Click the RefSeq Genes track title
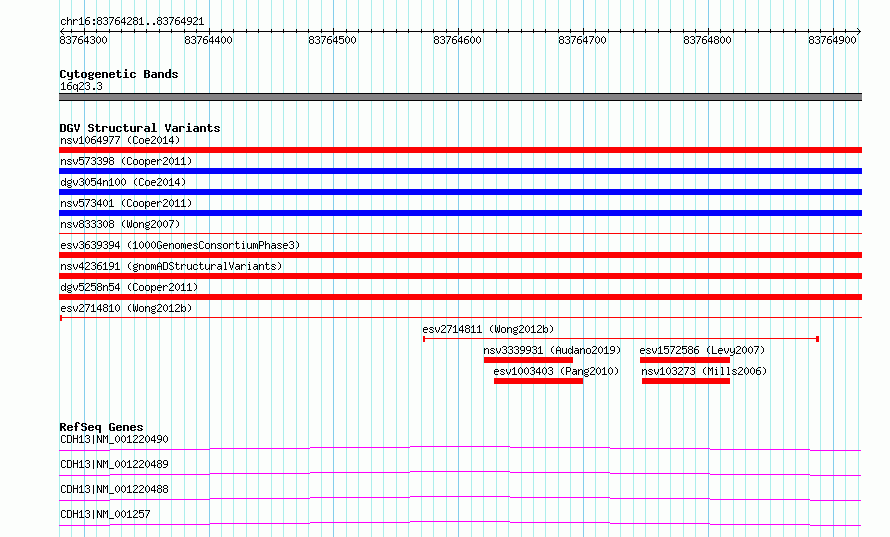The height and width of the screenshot is (537, 890). coord(101,427)
